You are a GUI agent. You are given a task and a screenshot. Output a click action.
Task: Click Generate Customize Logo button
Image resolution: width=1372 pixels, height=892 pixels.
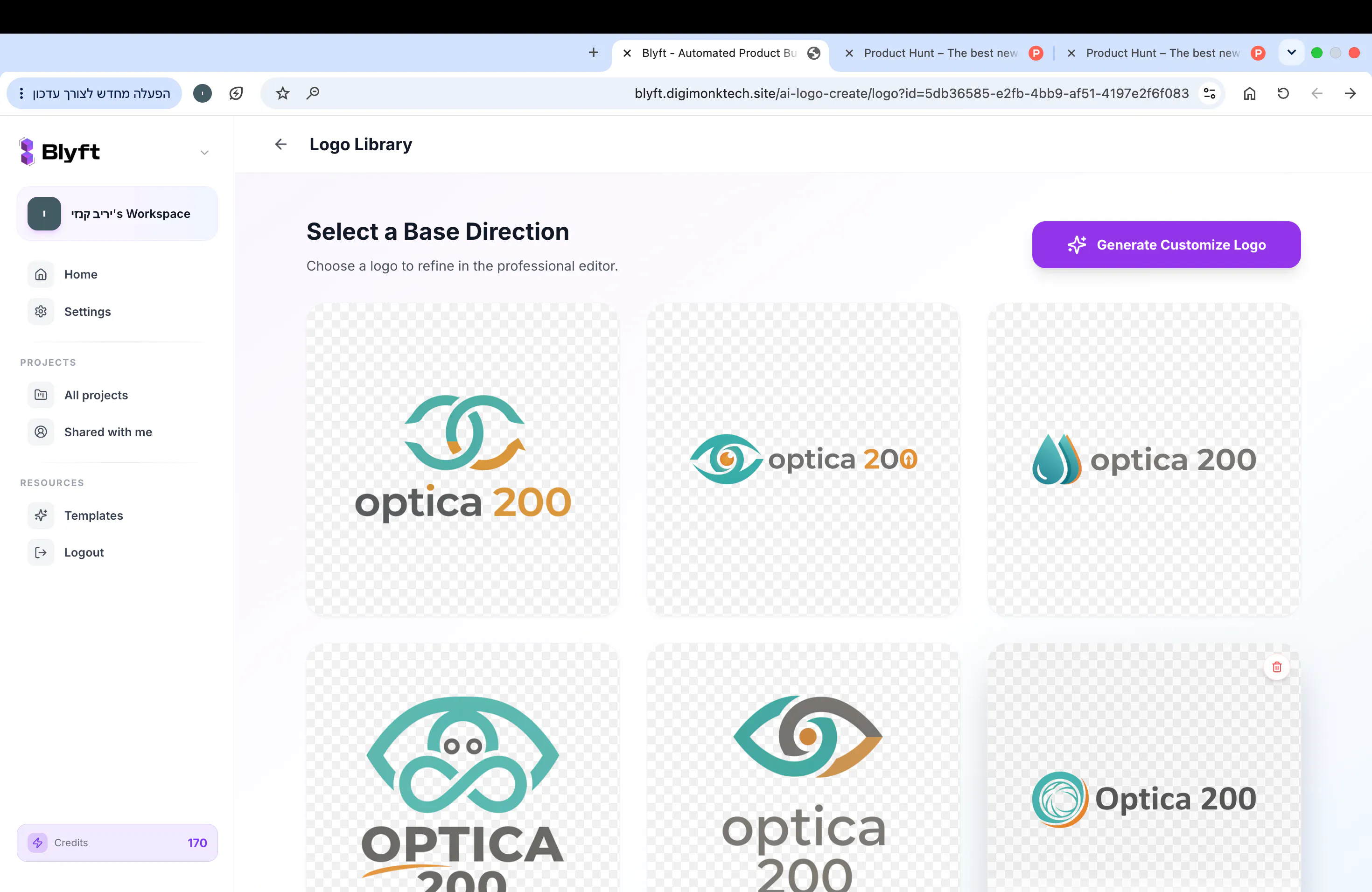1166,245
